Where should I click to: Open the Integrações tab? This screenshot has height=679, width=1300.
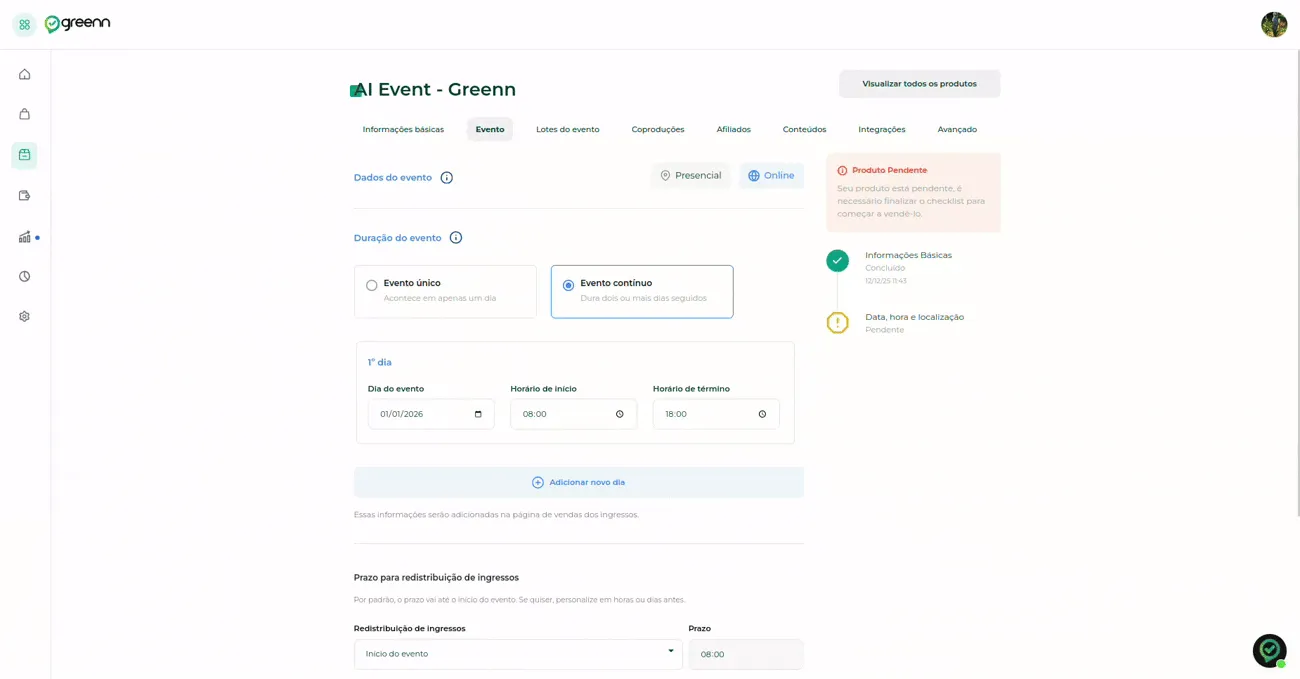coord(882,129)
